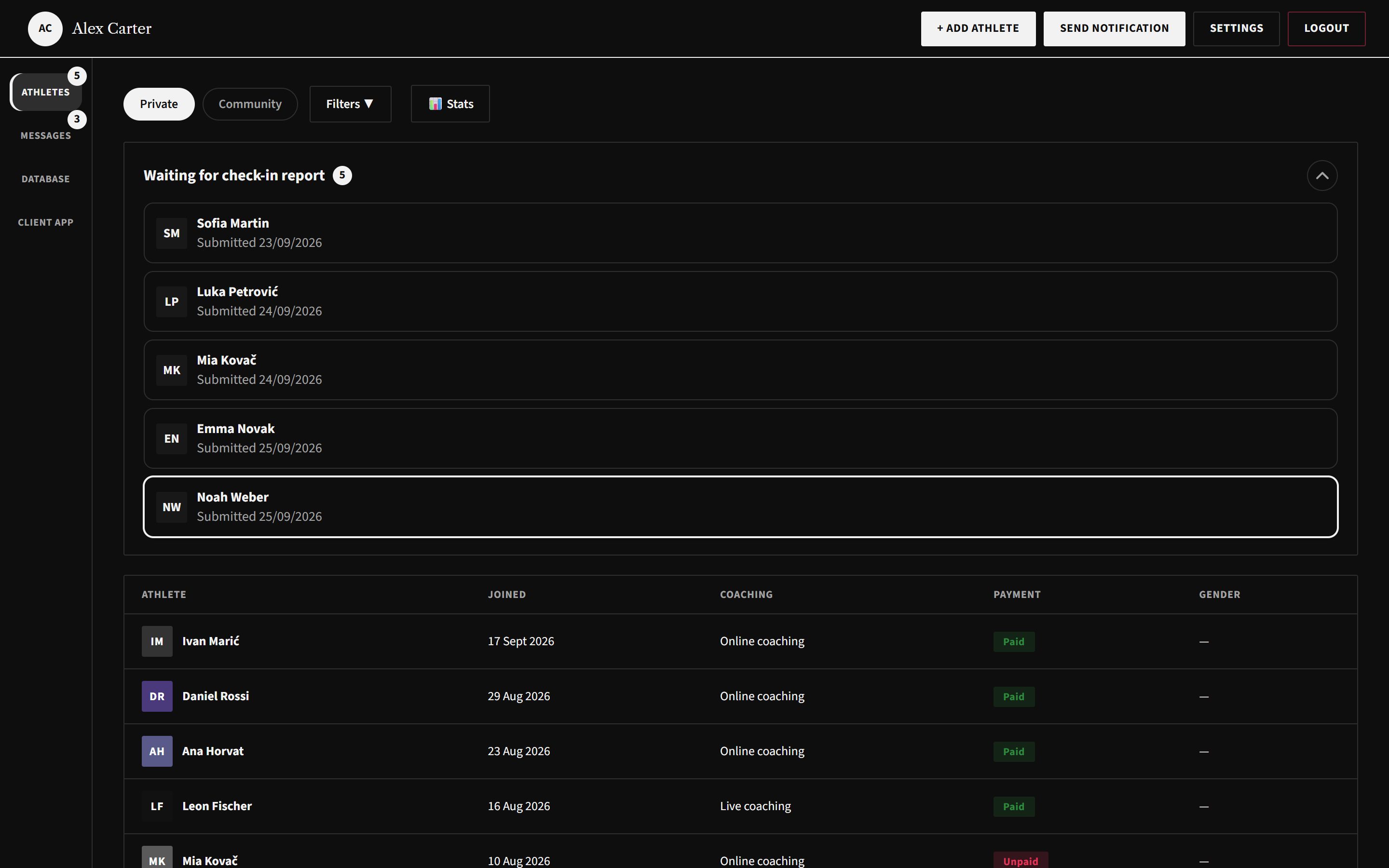Click Luka Petrović's LP avatar

coord(172,301)
